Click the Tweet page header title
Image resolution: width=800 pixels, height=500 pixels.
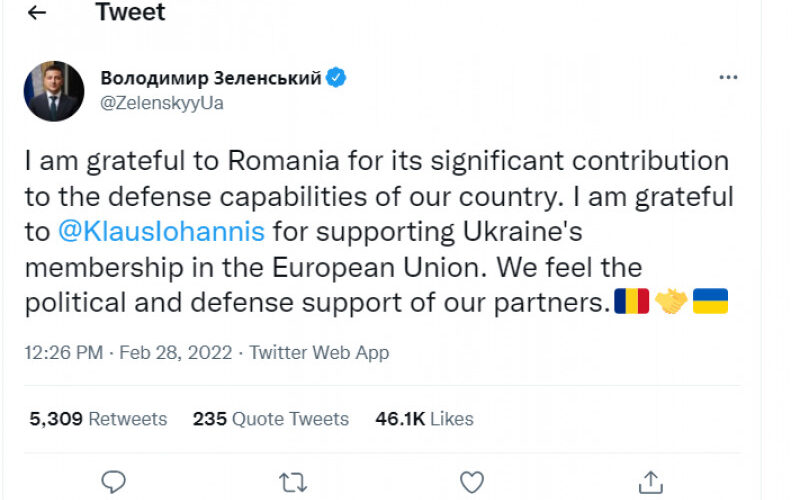point(130,13)
